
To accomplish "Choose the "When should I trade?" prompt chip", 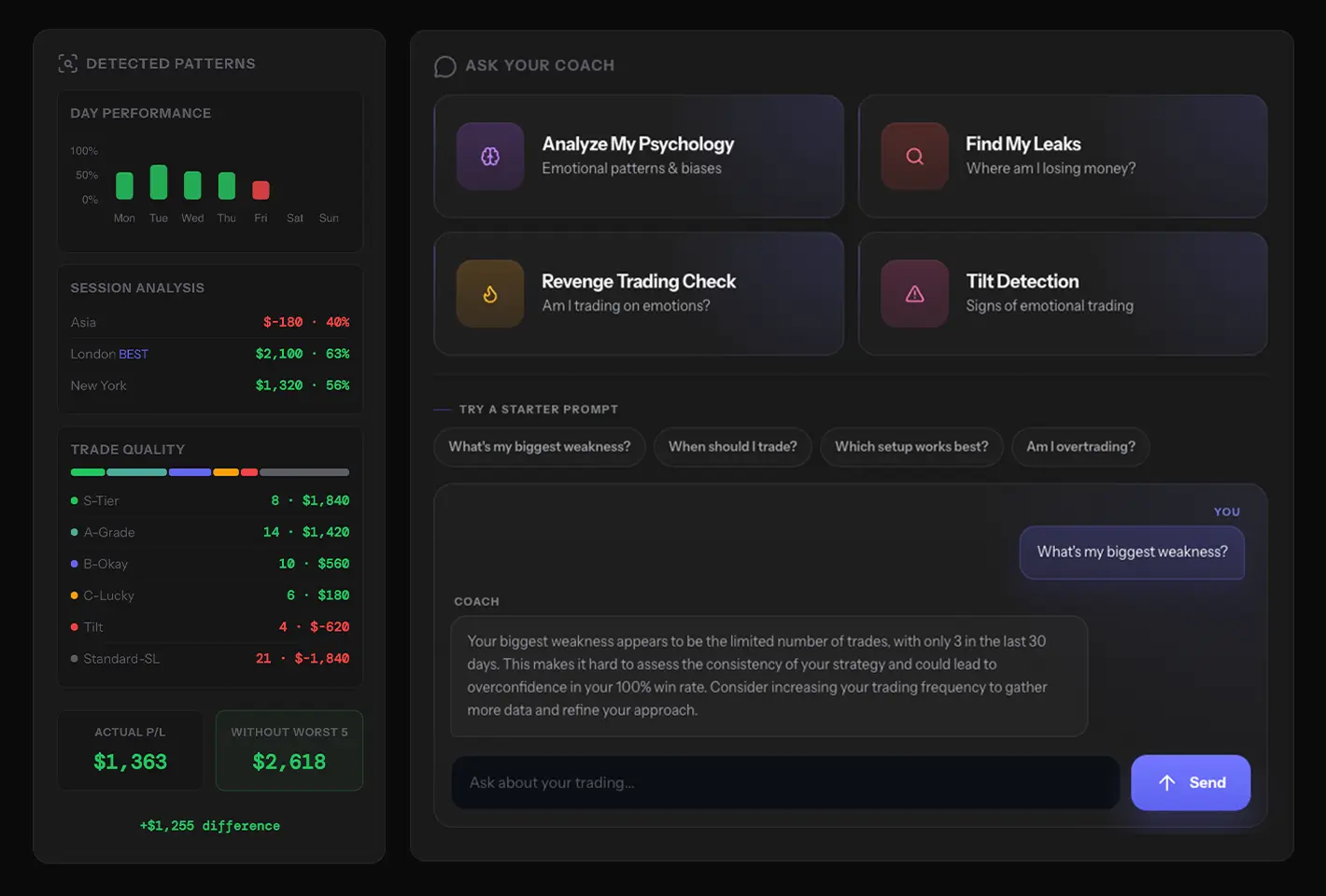I will click(x=732, y=447).
